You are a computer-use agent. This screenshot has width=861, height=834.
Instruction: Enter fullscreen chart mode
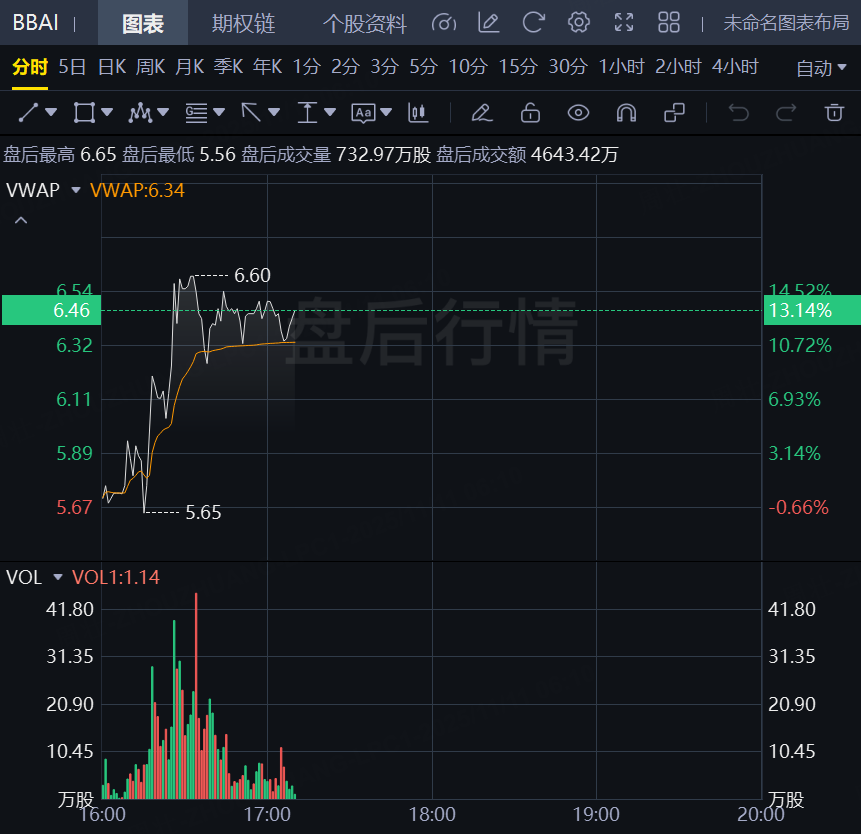(x=624, y=23)
